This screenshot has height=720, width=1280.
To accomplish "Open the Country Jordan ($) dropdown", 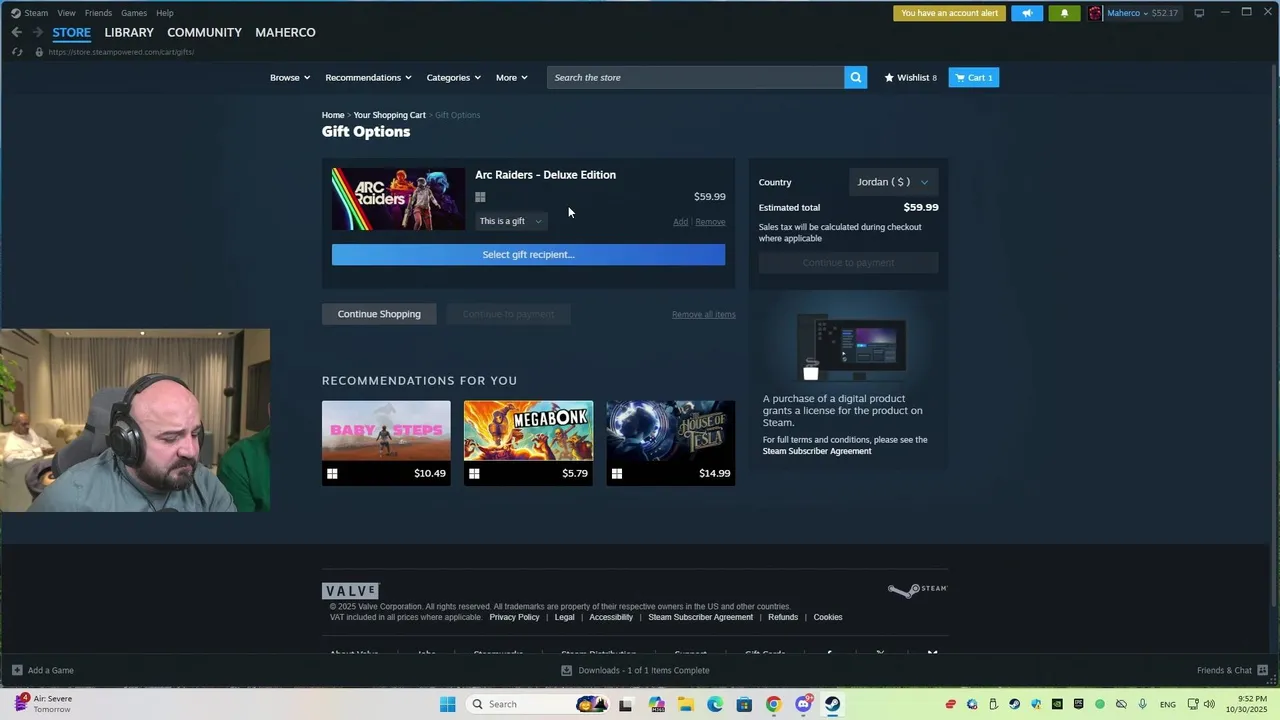I will pyautogui.click(x=893, y=182).
